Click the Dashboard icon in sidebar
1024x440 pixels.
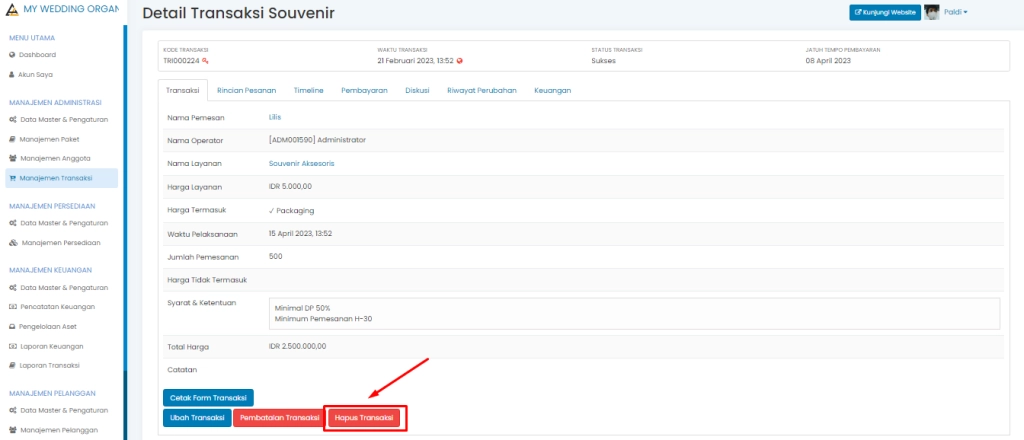tap(12, 54)
